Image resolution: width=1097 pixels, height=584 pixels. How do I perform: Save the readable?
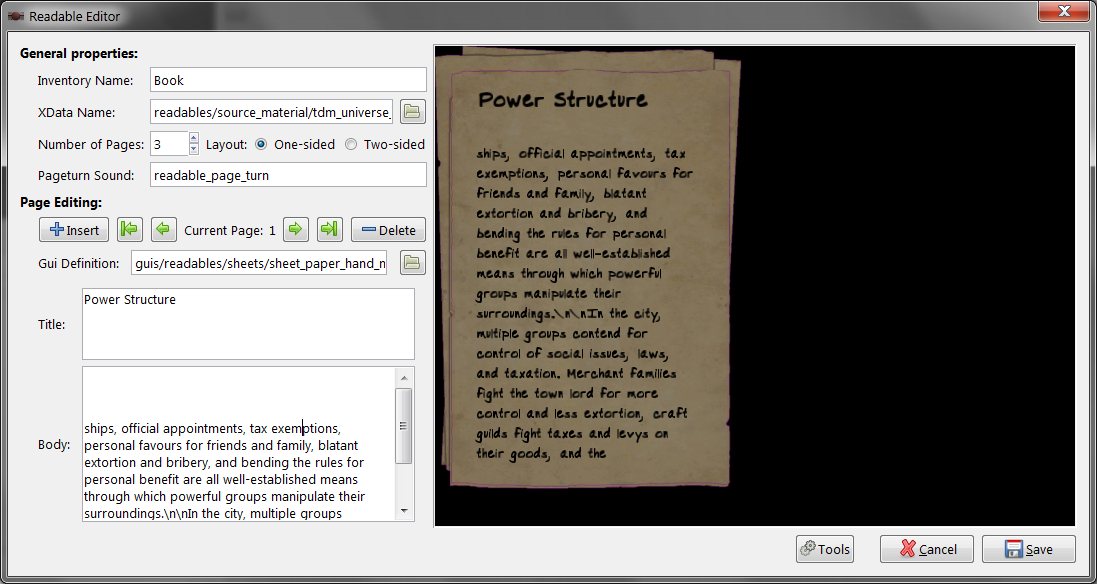(x=1028, y=549)
